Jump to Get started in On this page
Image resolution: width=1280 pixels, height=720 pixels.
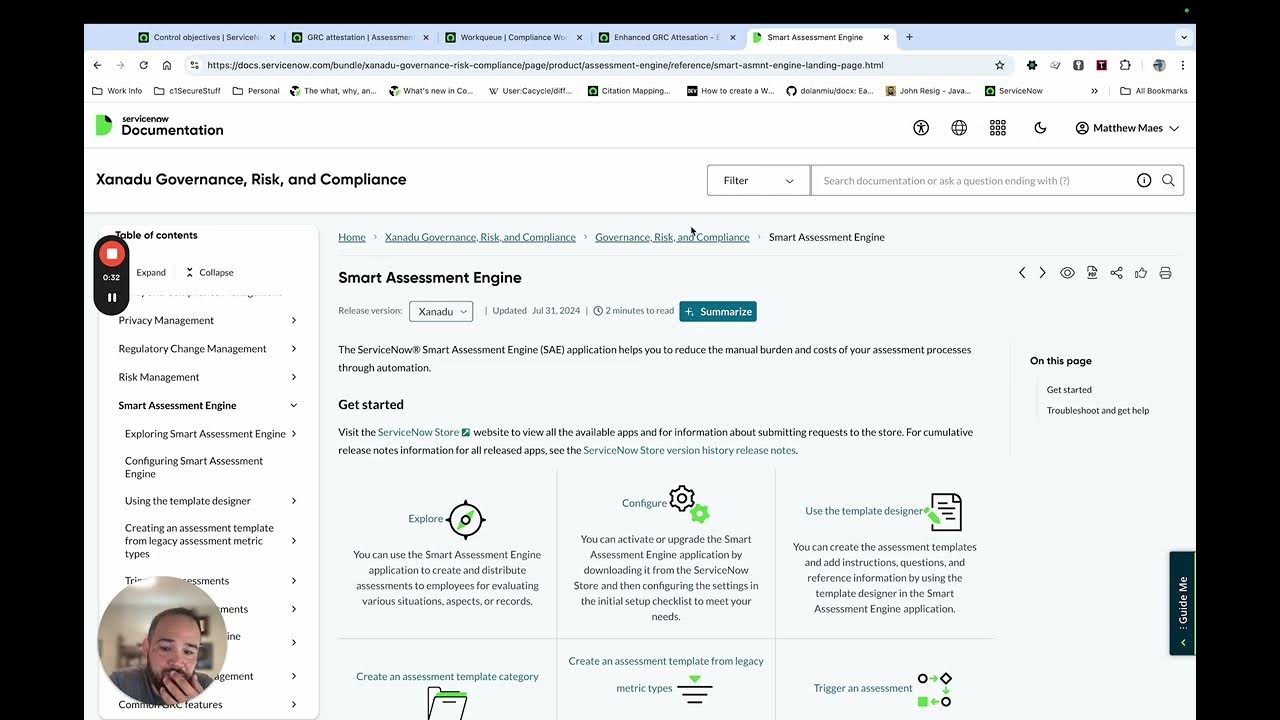tap(1069, 390)
